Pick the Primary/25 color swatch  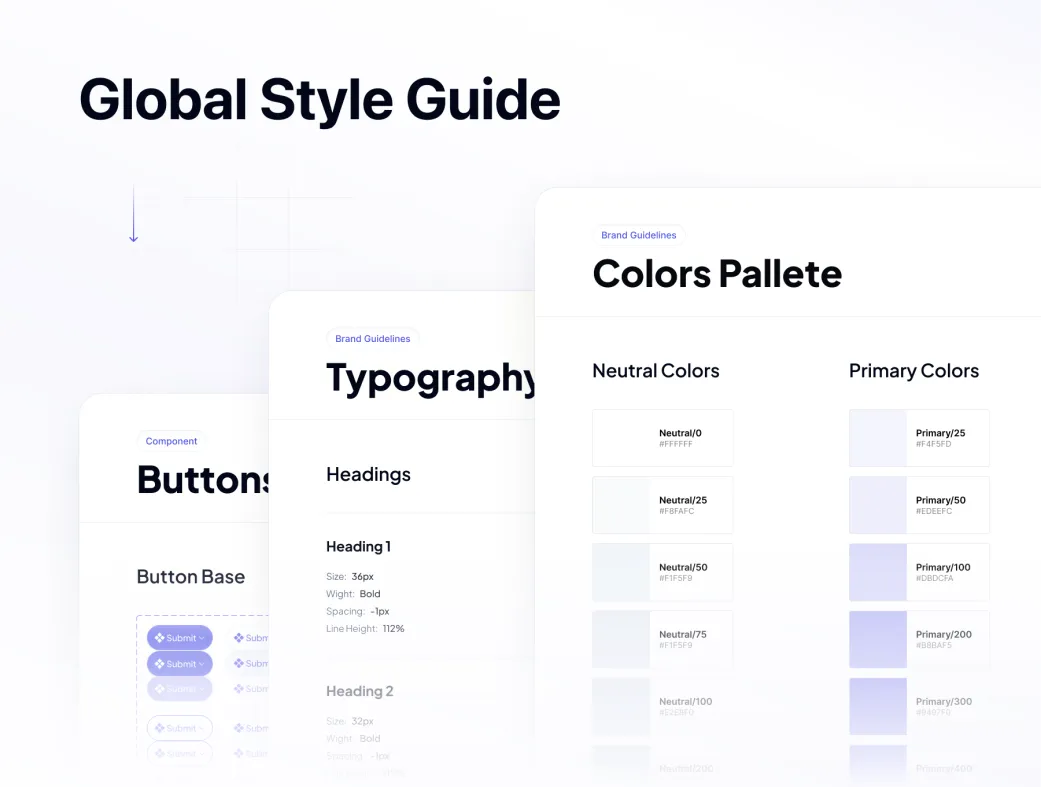878,438
